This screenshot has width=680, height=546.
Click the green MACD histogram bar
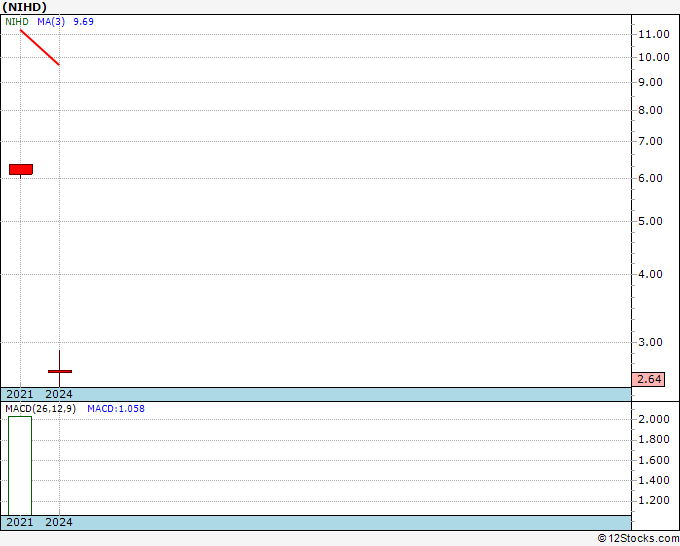coord(20,466)
